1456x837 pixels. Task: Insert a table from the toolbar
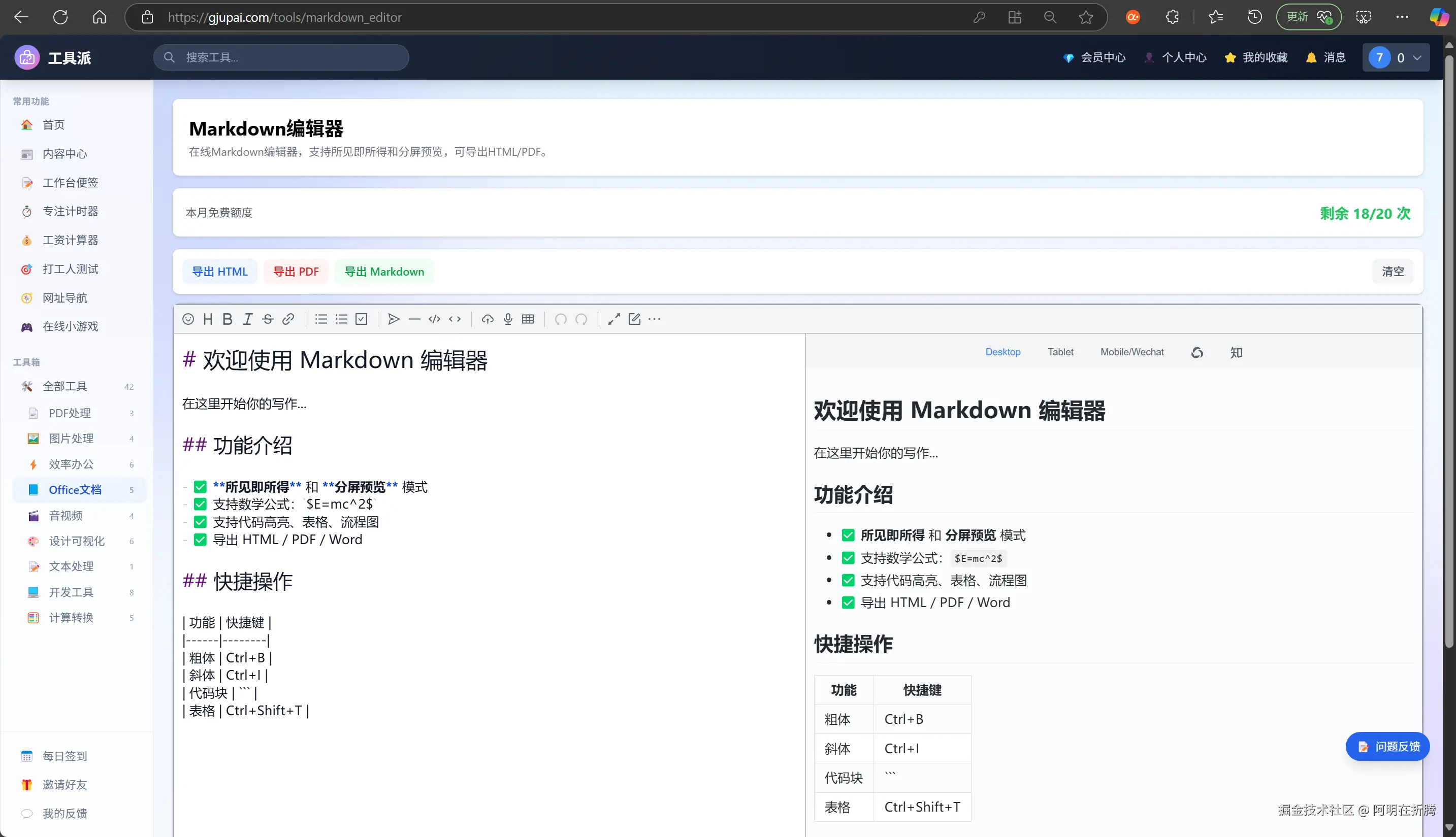[x=528, y=319]
